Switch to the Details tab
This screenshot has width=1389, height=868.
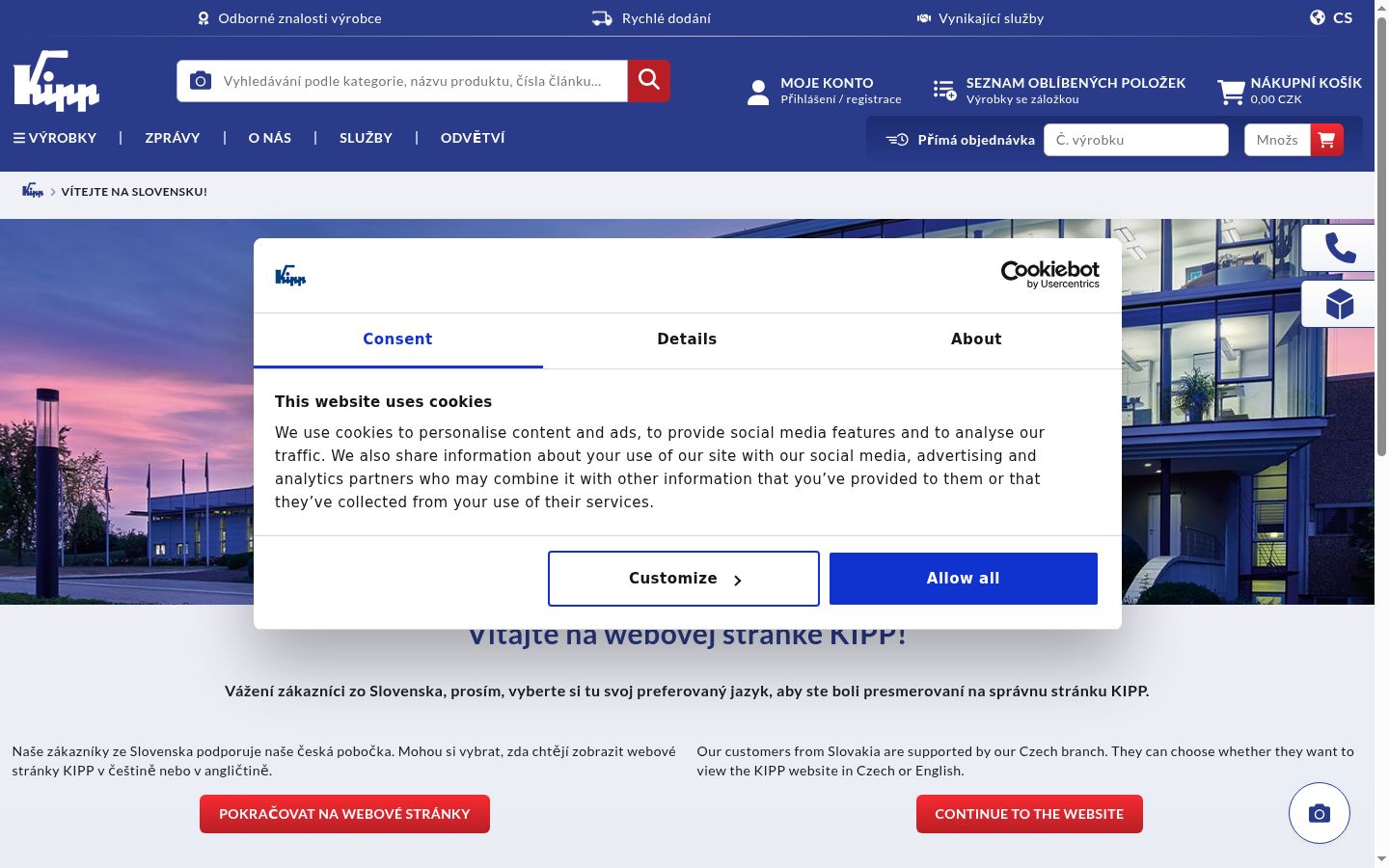point(687,339)
